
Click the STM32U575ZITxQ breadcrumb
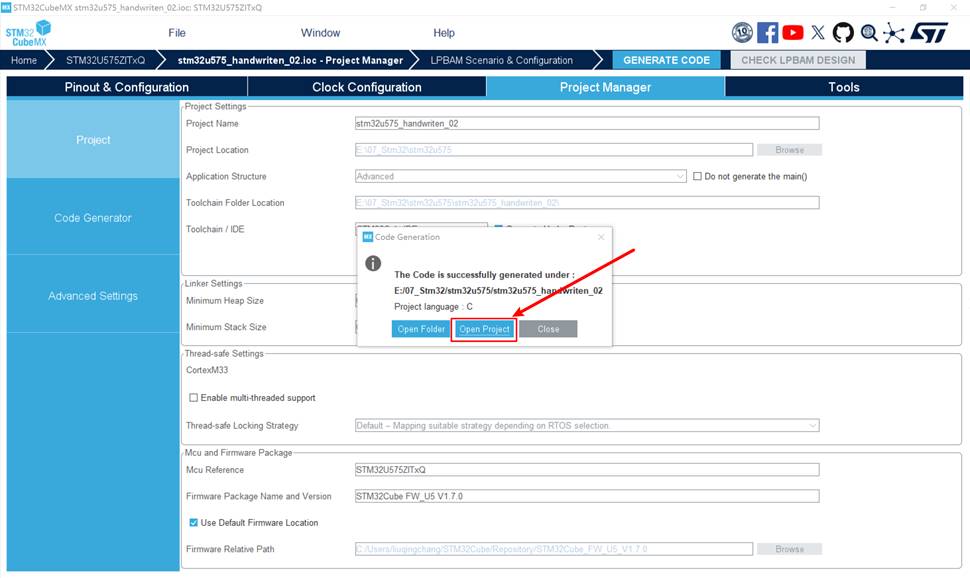(x=105, y=60)
